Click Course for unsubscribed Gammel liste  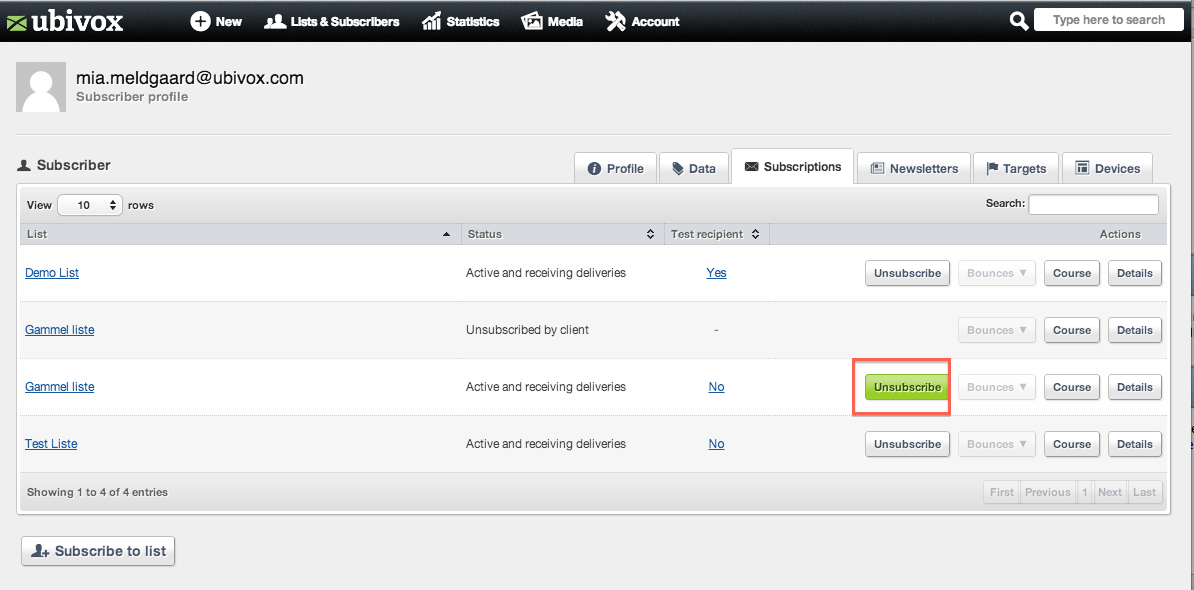point(1072,330)
